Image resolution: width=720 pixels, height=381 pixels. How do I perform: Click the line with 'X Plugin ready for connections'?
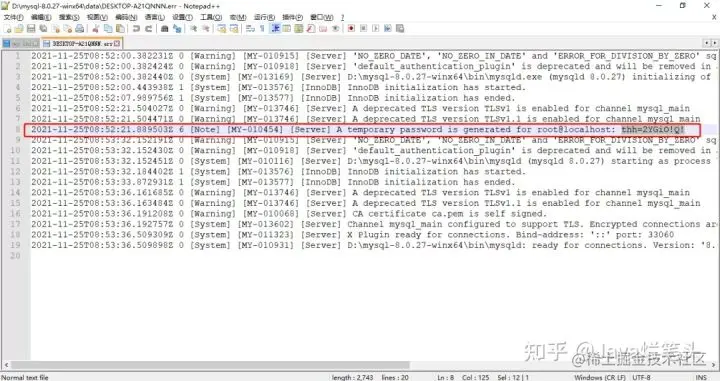point(353,235)
